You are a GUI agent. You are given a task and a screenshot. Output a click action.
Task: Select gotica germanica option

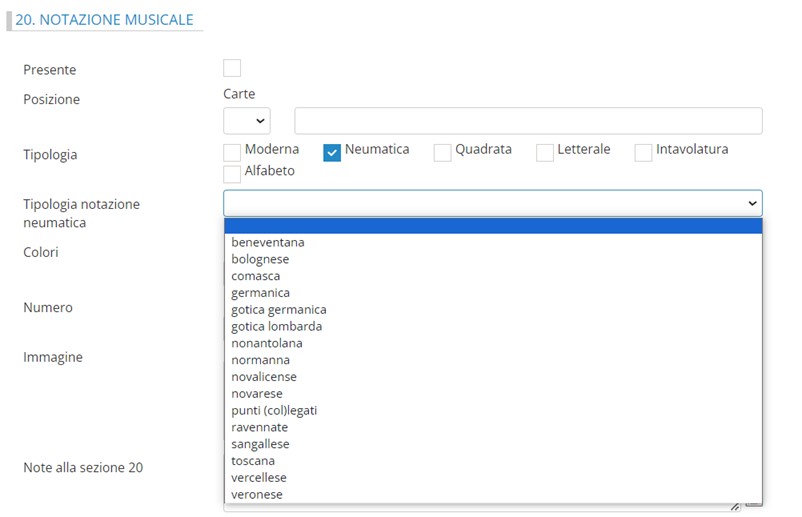(x=279, y=310)
